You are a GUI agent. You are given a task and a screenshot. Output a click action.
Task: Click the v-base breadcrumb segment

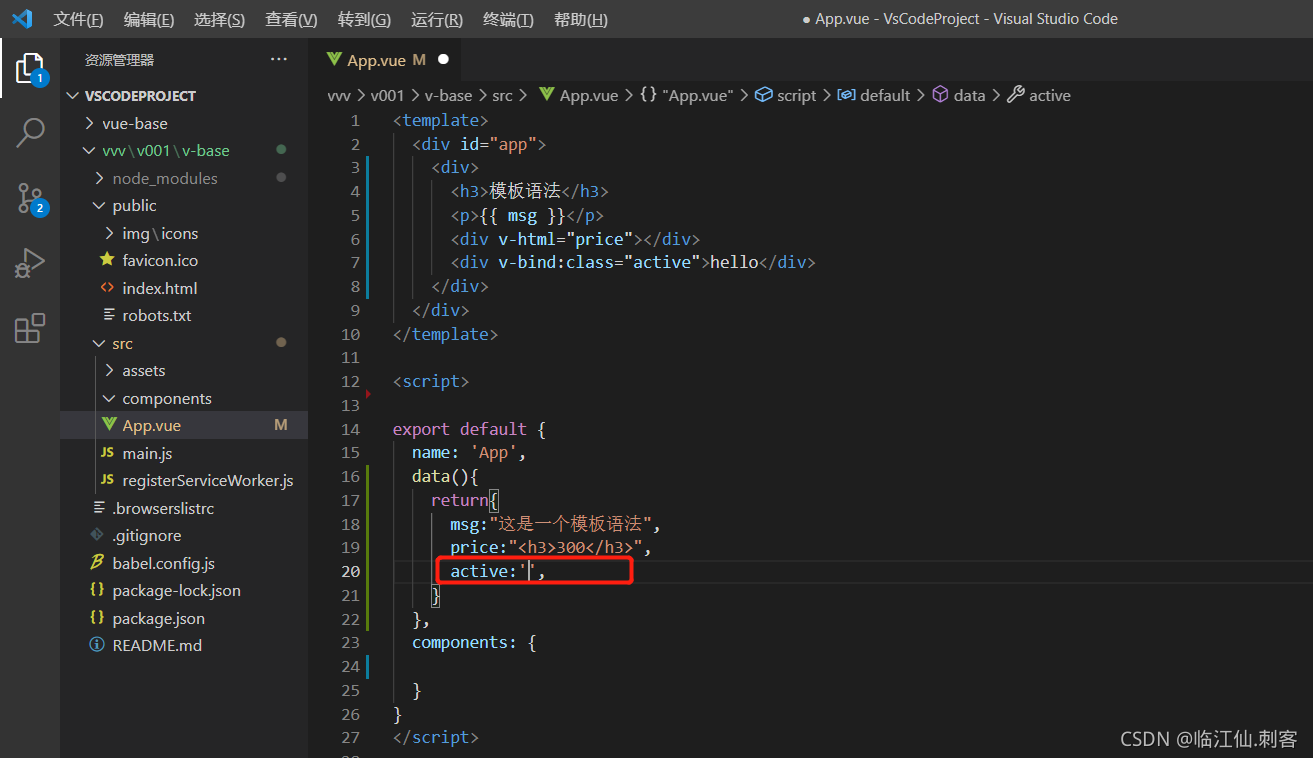[x=448, y=96]
